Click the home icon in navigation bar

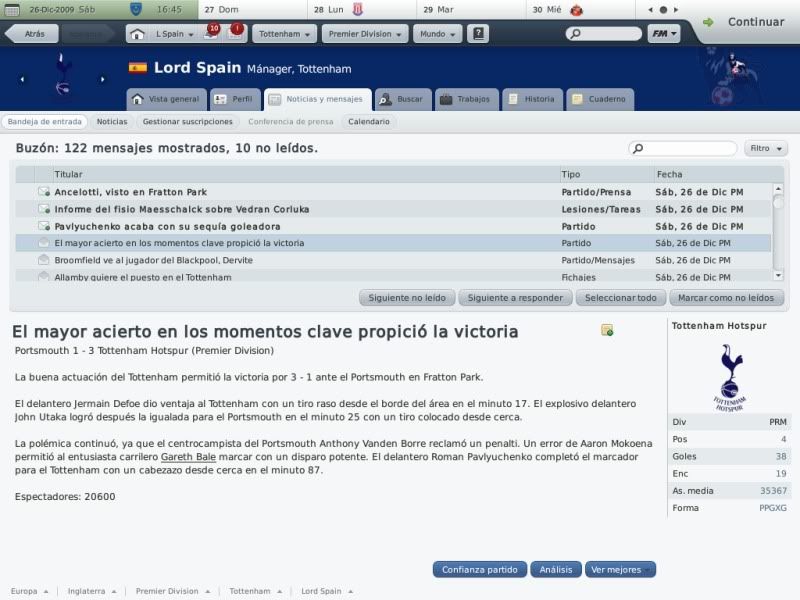pyautogui.click(x=137, y=34)
